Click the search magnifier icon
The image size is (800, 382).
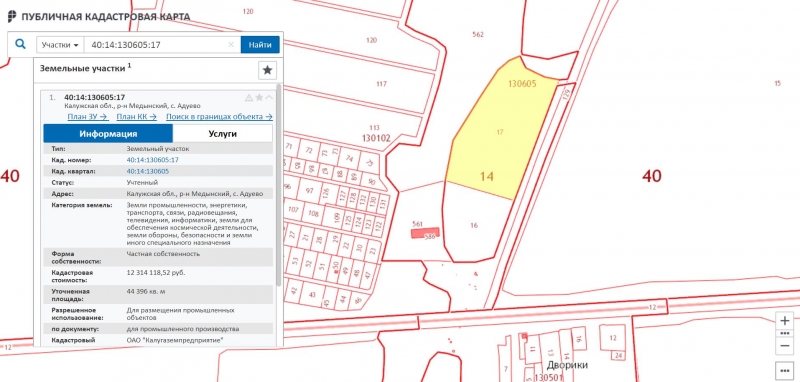point(20,44)
